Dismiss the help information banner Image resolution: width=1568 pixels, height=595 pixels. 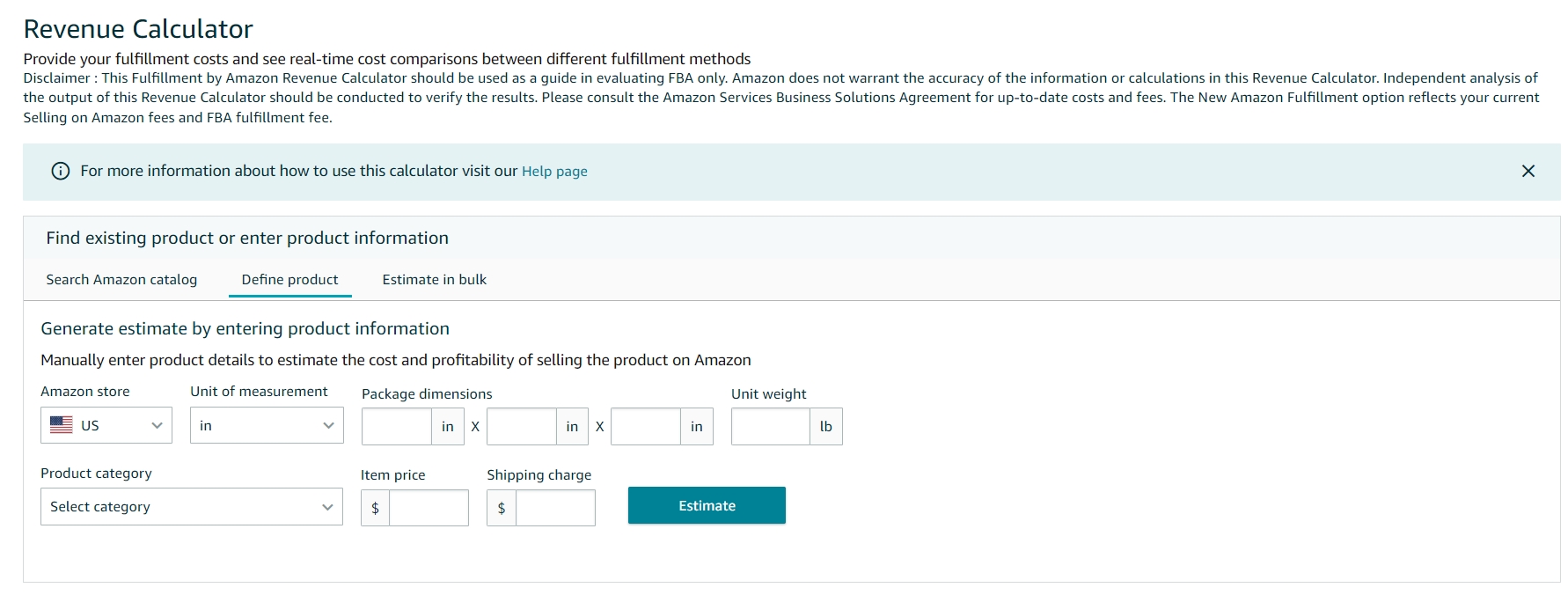1528,172
